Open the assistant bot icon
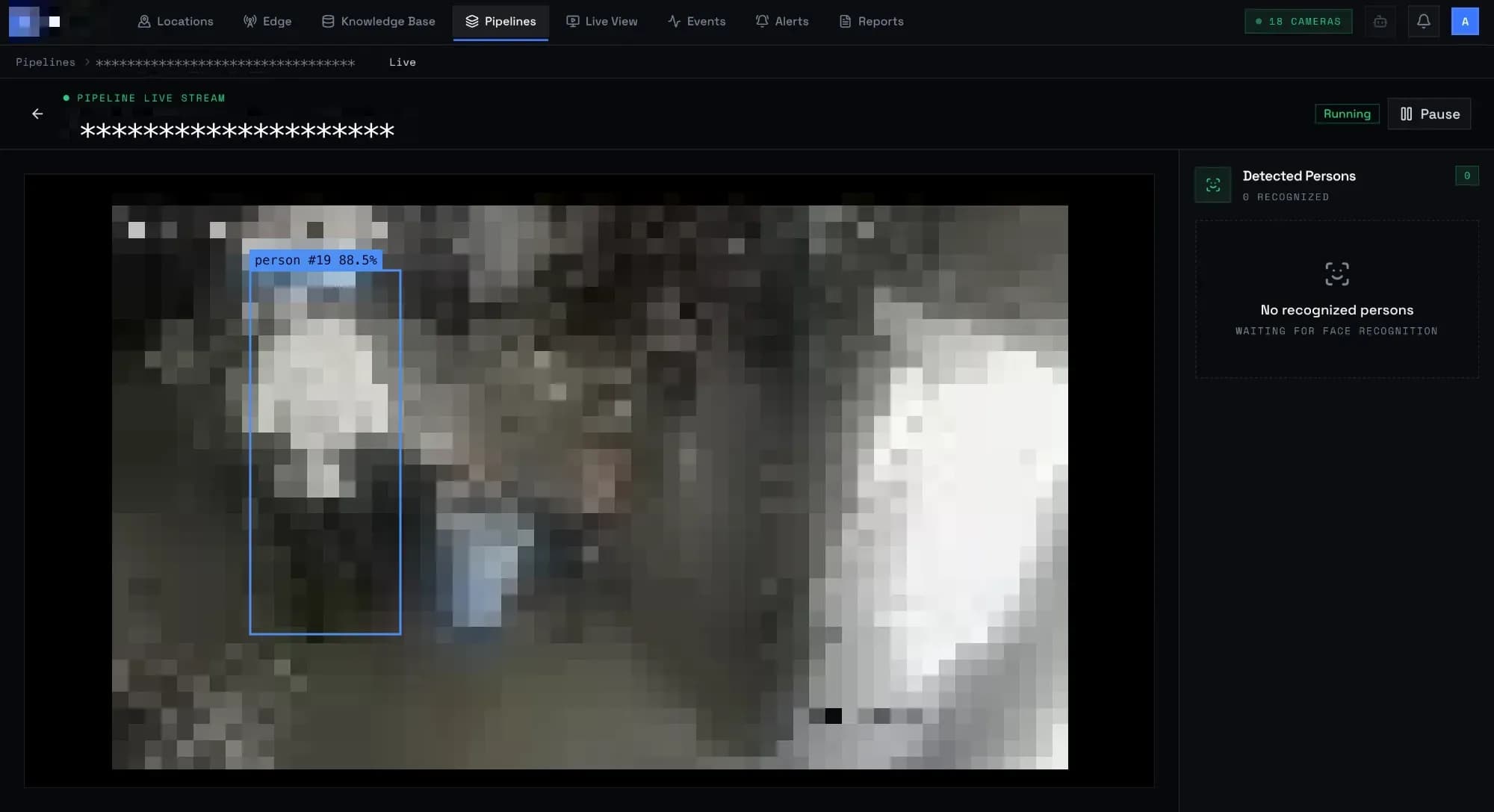Viewport: 1494px width, 812px height. coord(1380,22)
